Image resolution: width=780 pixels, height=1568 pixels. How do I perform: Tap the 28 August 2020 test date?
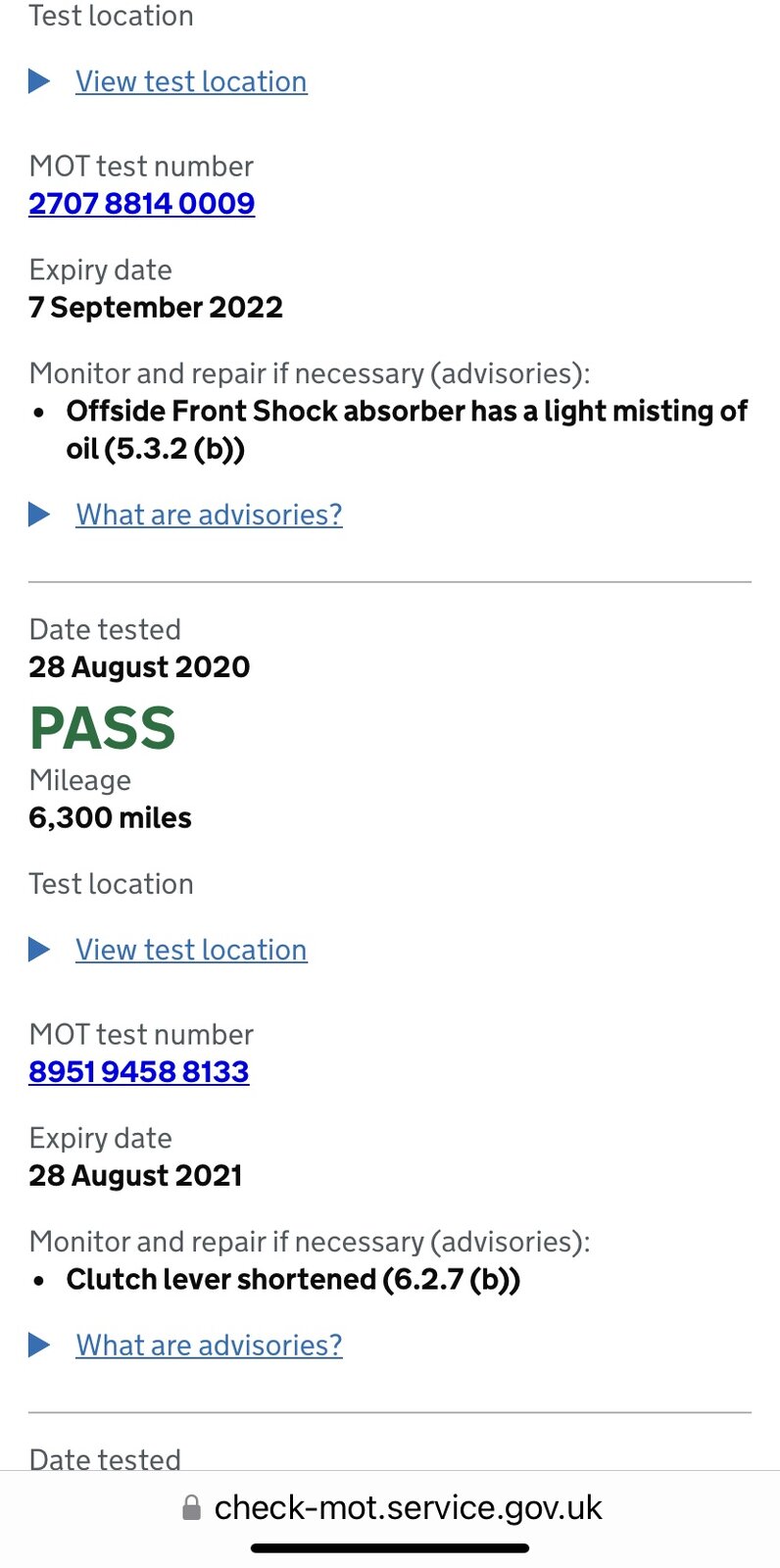point(139,666)
